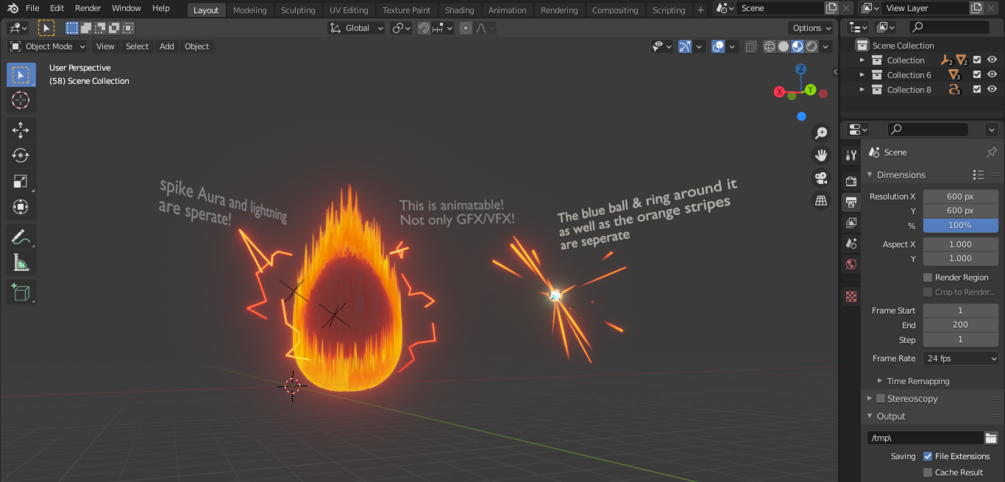Open the View Layer properties tab
This screenshot has width=1005, height=482.
(x=851, y=223)
